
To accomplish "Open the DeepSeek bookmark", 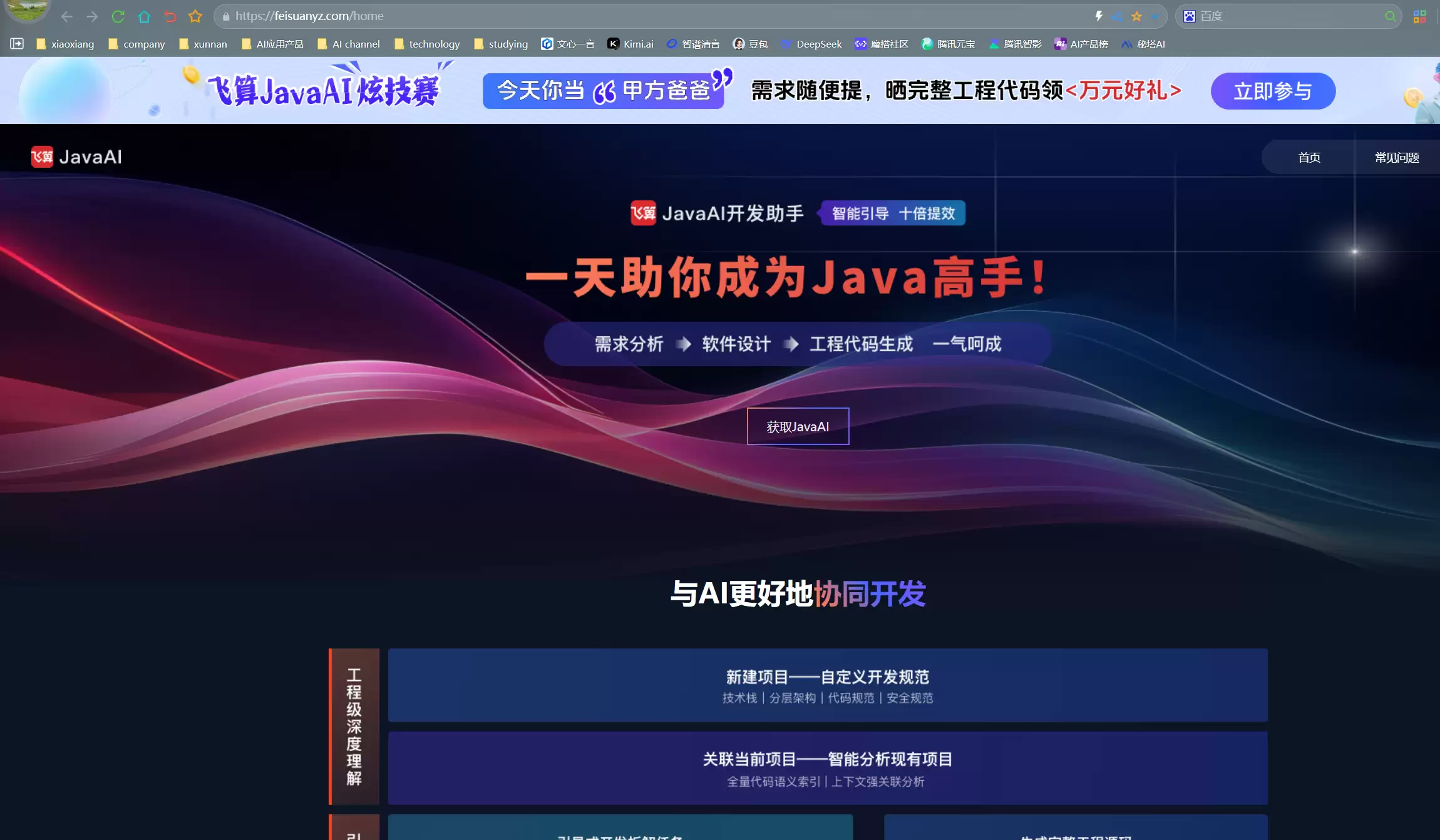I will [811, 44].
